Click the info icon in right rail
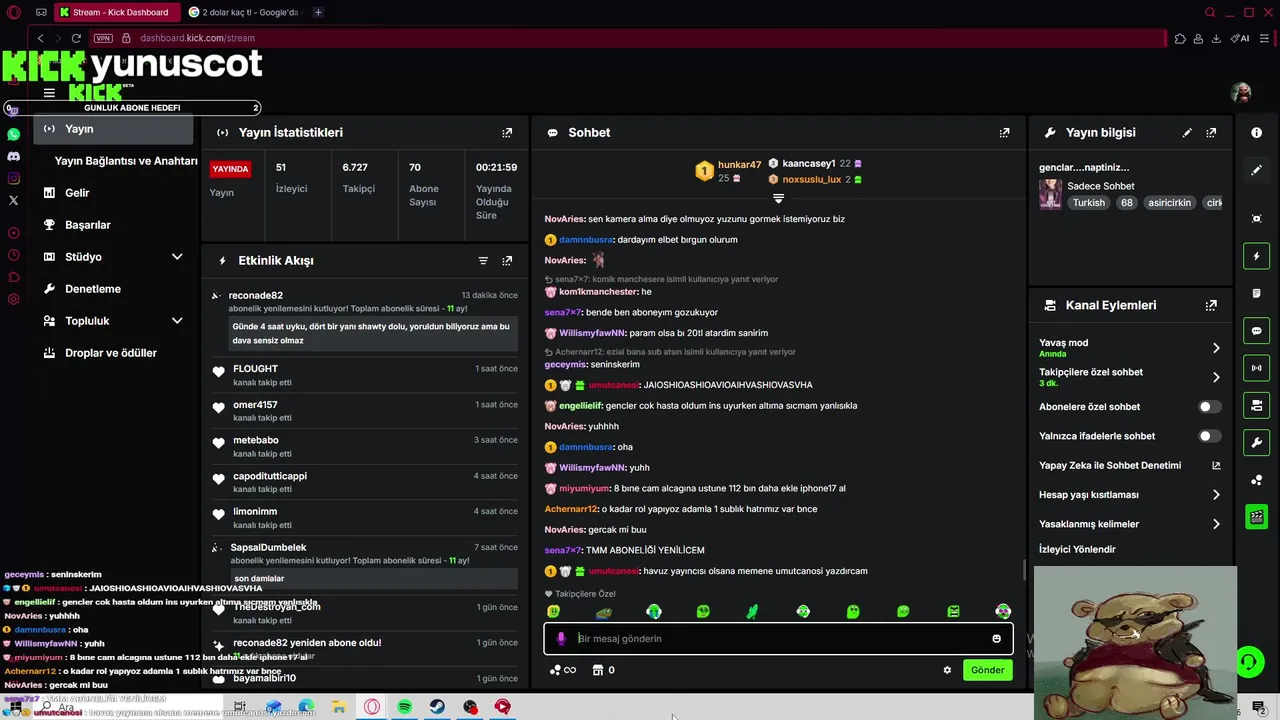Image resolution: width=1280 pixels, height=720 pixels. [x=1257, y=133]
